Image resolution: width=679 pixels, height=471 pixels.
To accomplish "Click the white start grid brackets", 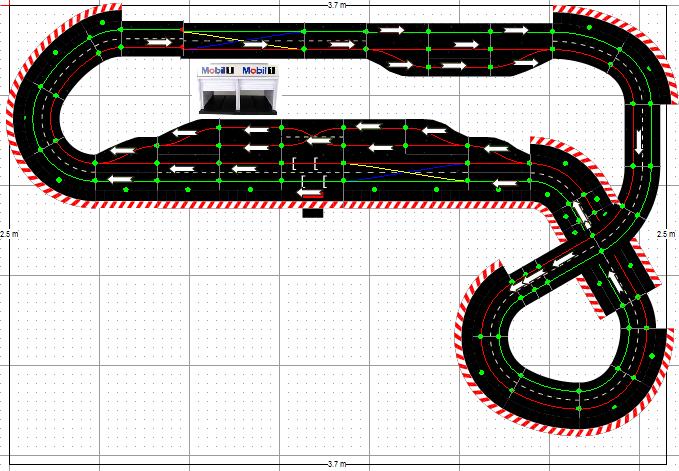I will [x=308, y=172].
